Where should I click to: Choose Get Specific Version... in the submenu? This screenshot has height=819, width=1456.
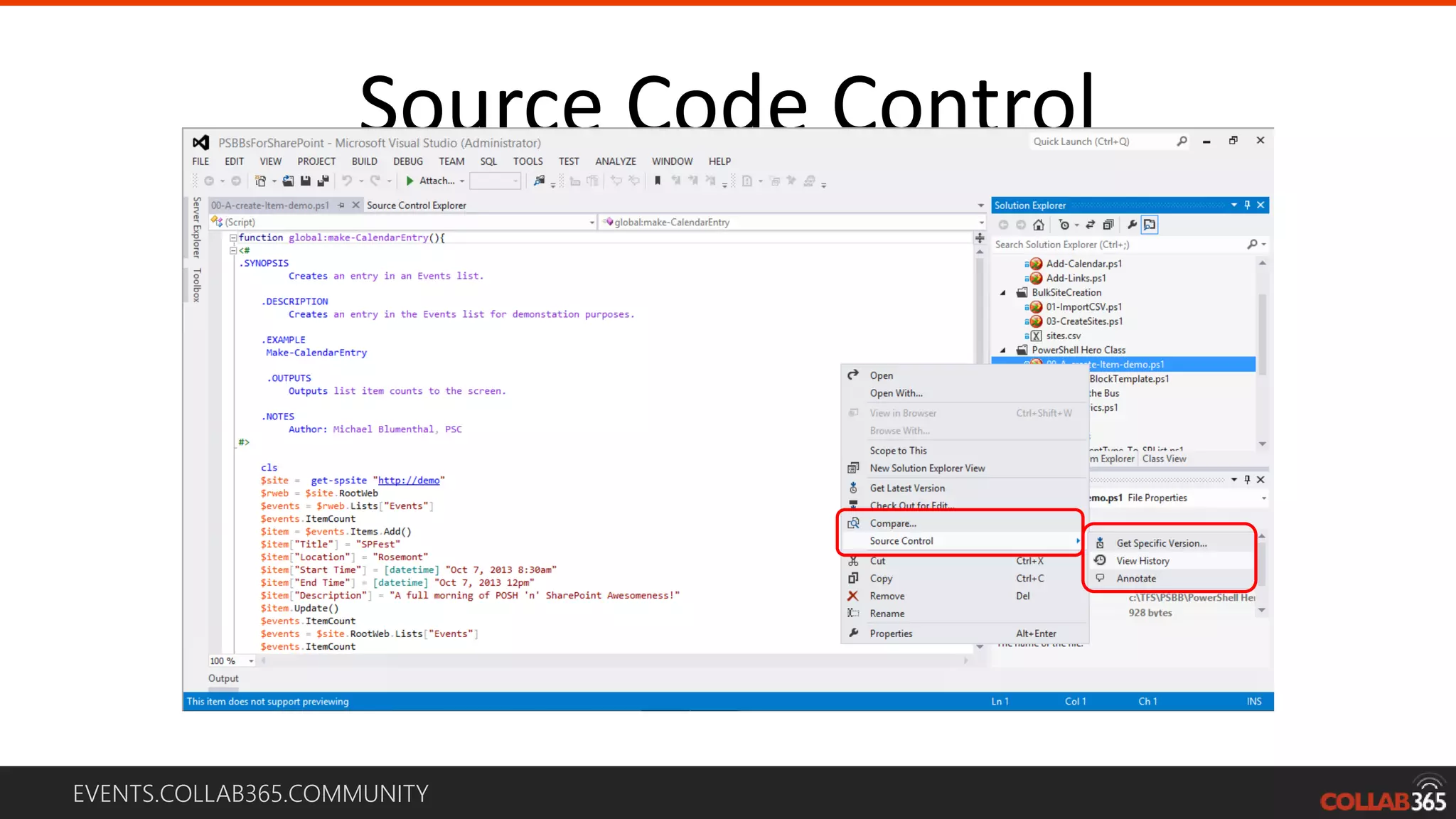click(x=1172, y=543)
